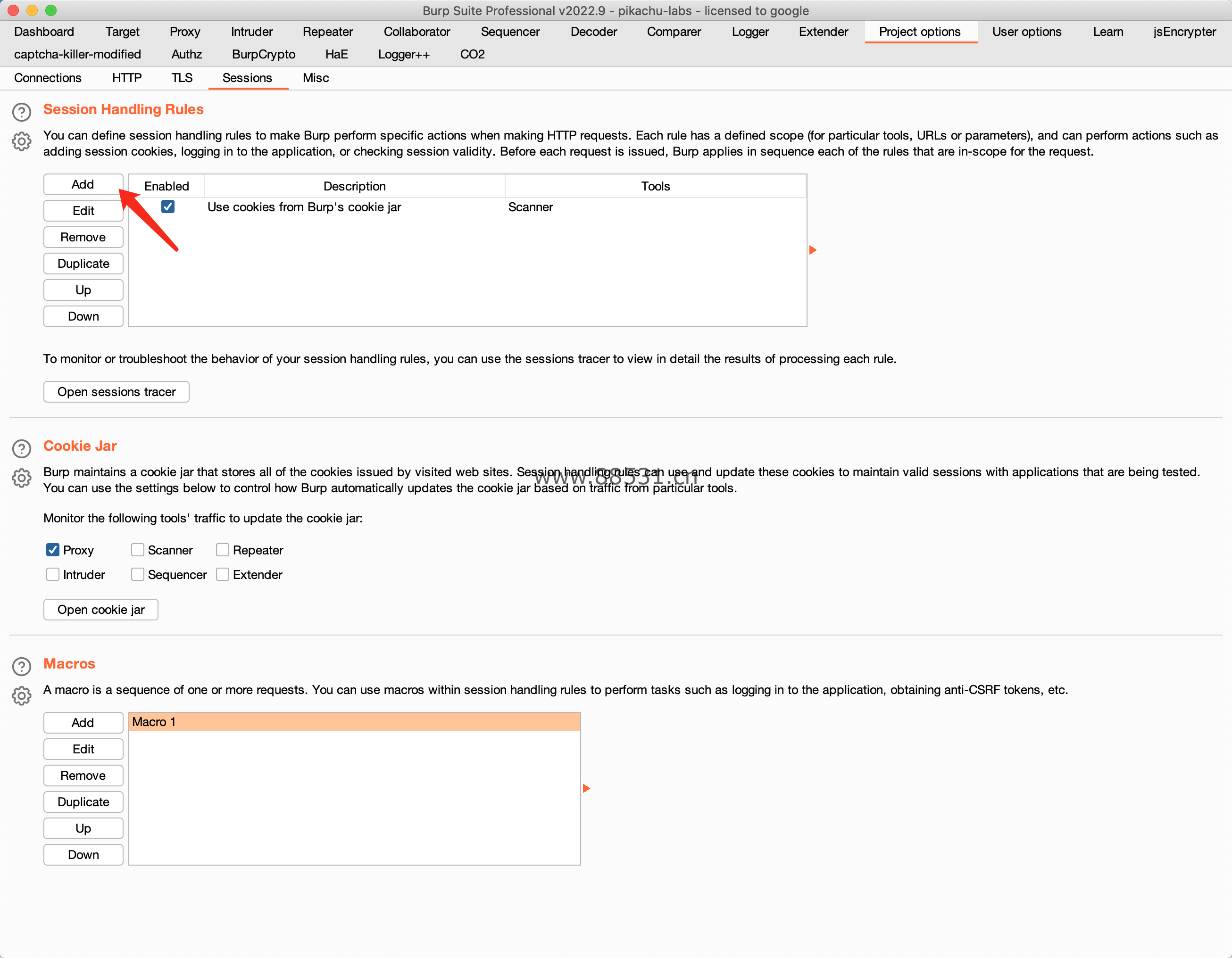Add a new session handling rule
The width and height of the screenshot is (1232, 958).
coord(83,184)
